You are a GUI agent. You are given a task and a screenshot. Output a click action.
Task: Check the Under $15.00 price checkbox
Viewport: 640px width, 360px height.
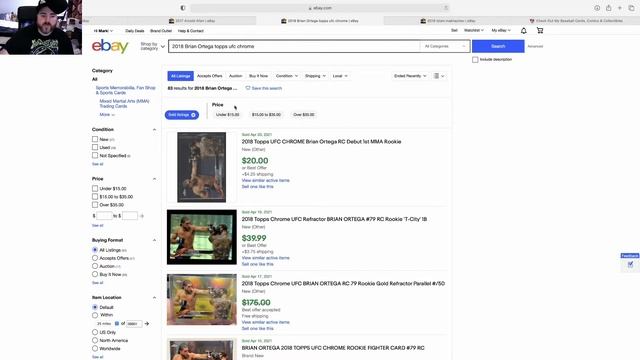click(95, 189)
